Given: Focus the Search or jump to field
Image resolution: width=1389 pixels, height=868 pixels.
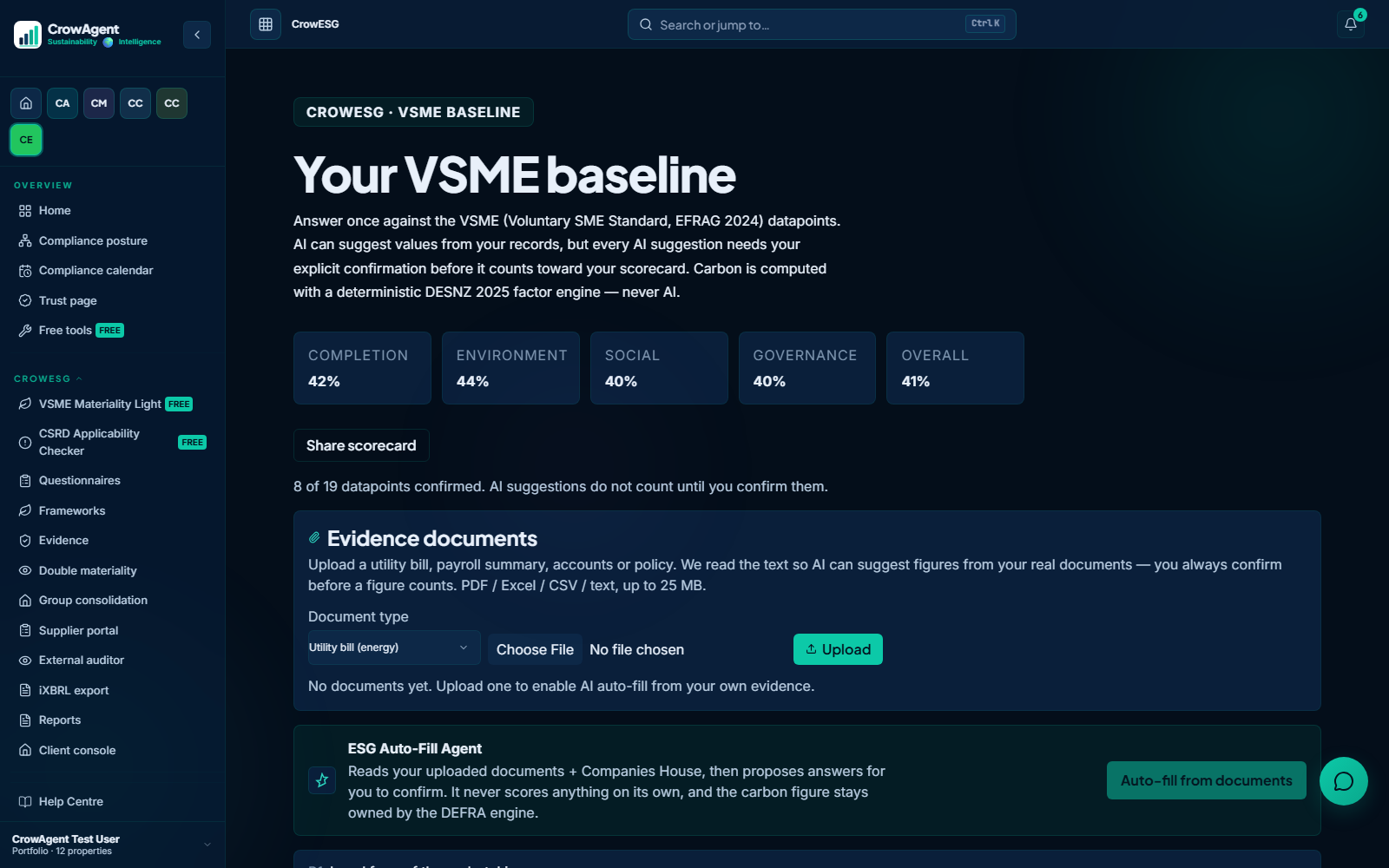Looking at the screenshot, I should point(821,24).
